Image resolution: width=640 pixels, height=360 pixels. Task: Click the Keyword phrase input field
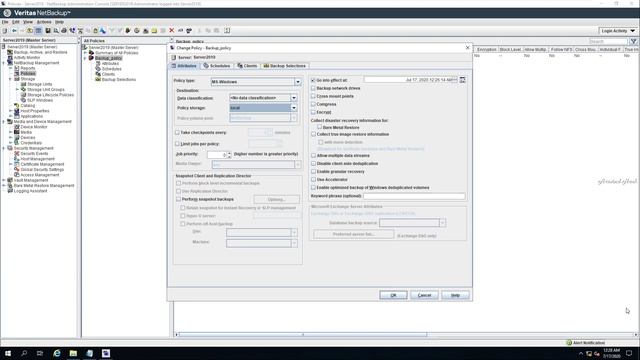414,196
